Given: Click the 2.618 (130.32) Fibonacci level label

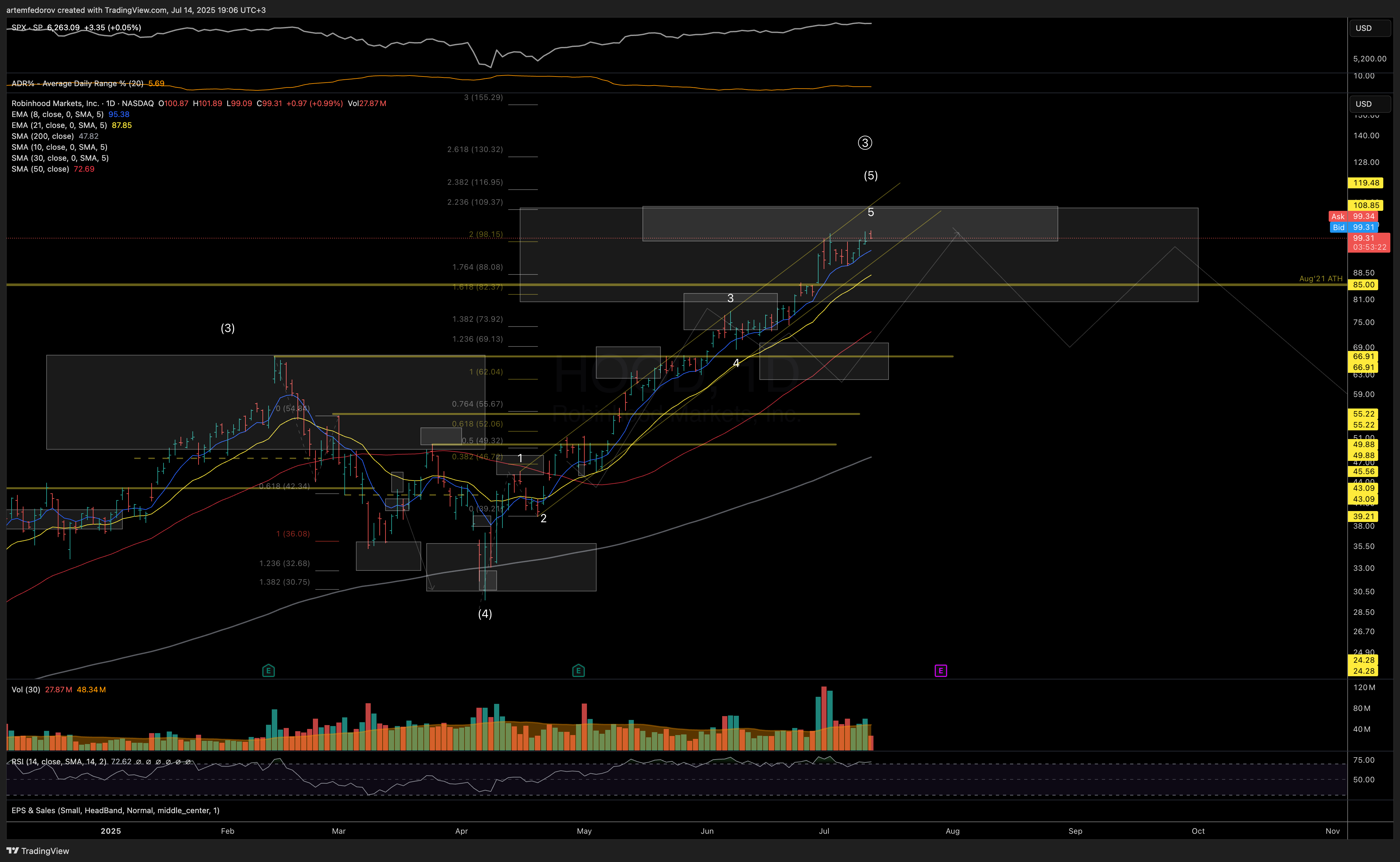Looking at the screenshot, I should click(x=474, y=149).
